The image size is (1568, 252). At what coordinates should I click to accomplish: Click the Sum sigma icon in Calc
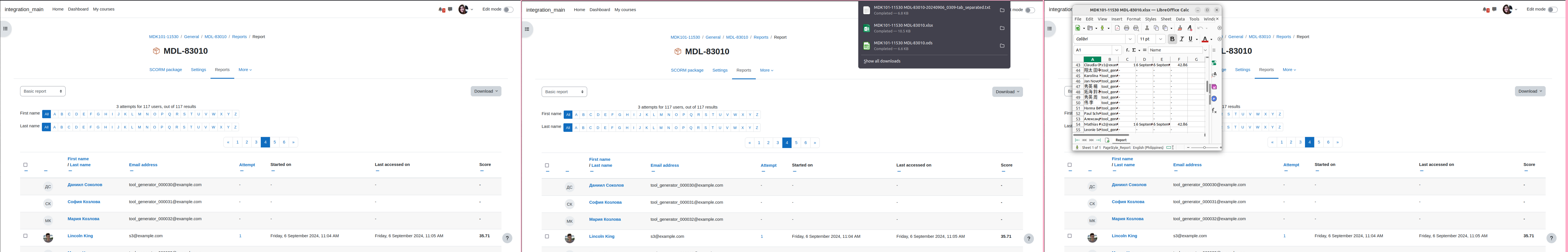(1134, 50)
